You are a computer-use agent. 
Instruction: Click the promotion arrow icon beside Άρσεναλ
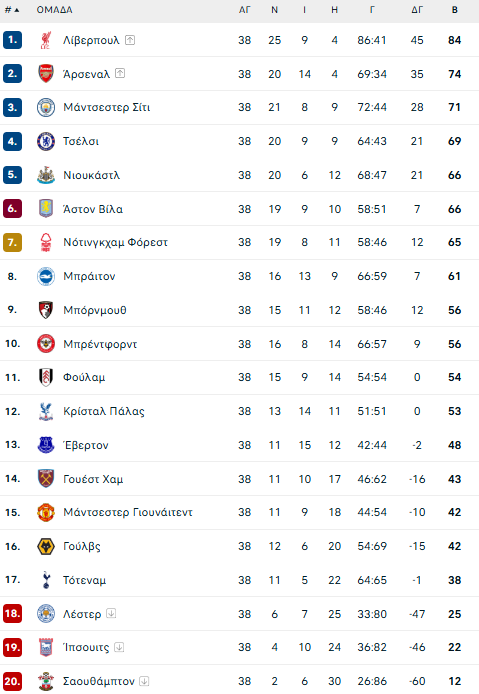(120, 73)
